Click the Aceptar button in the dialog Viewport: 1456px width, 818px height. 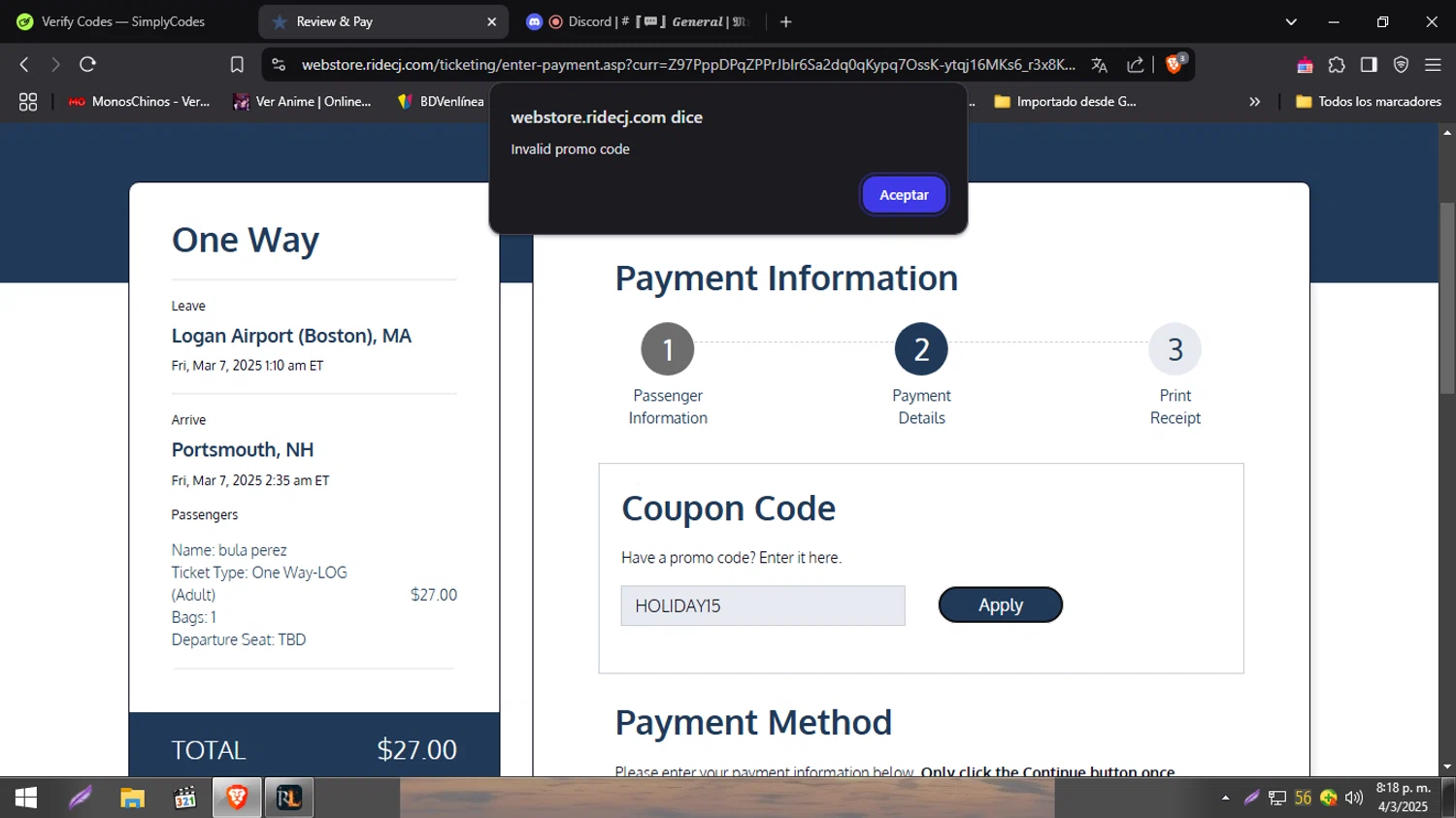coord(904,195)
